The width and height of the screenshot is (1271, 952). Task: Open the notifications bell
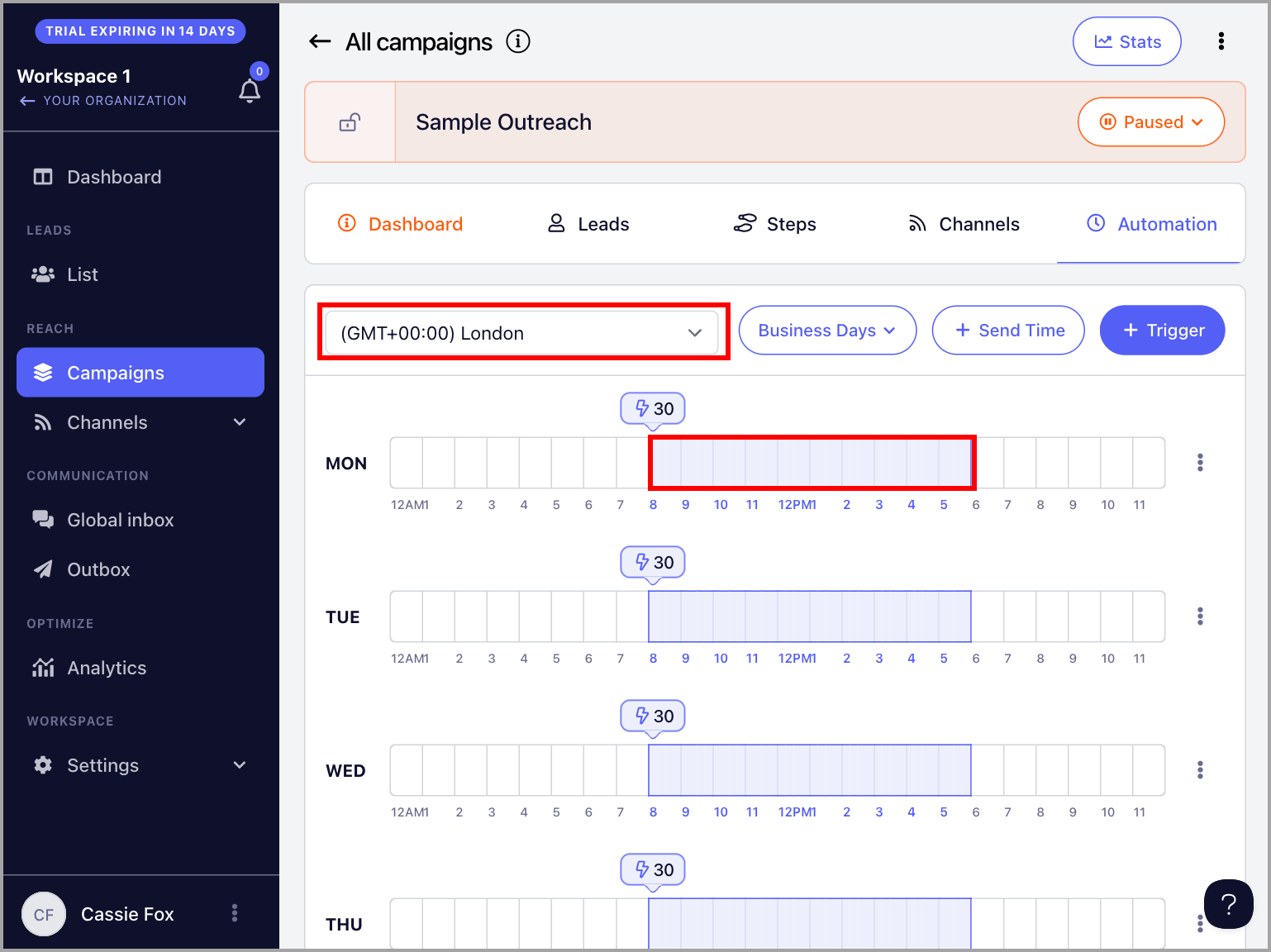[x=250, y=90]
